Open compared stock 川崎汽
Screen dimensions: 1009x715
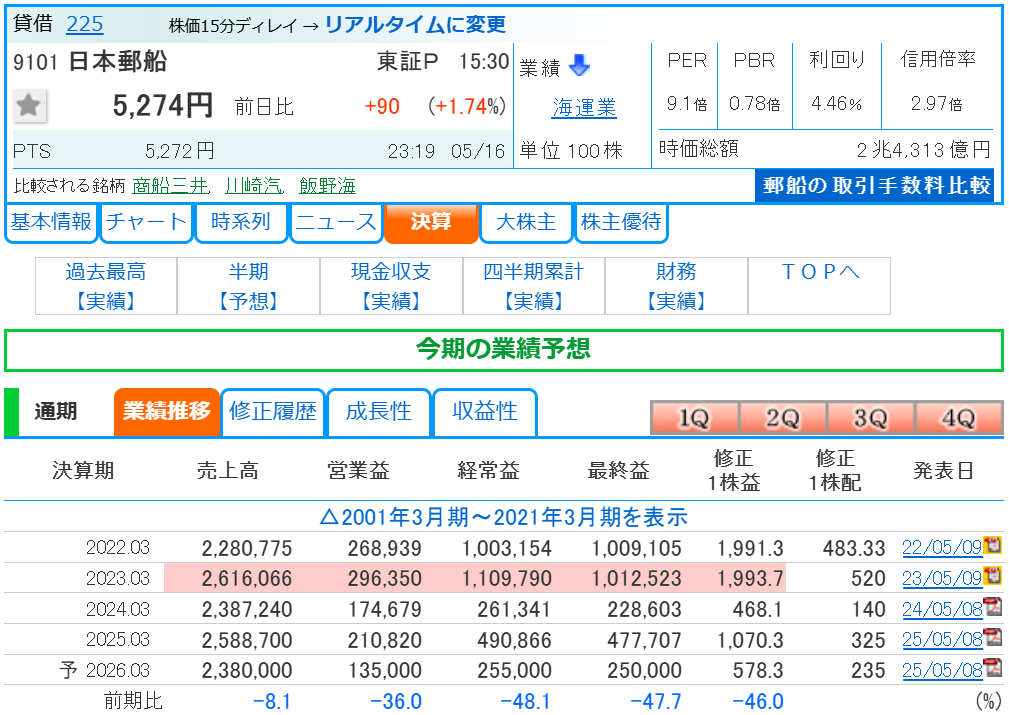point(254,186)
